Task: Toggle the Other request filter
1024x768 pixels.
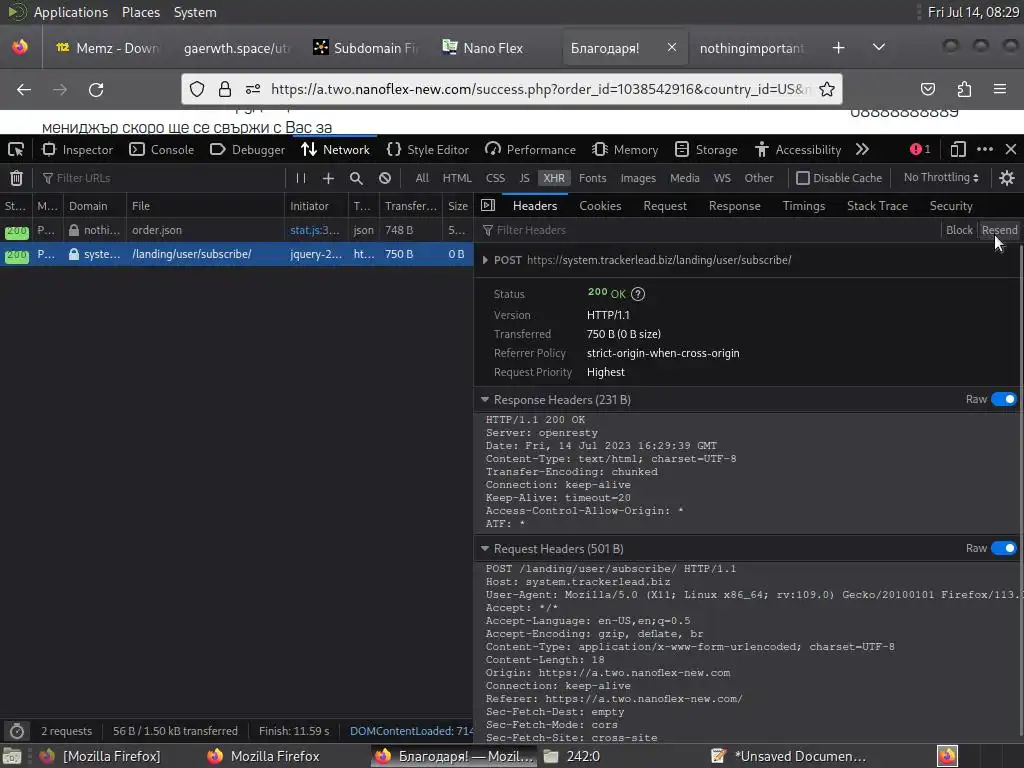Action: pyautogui.click(x=758, y=178)
